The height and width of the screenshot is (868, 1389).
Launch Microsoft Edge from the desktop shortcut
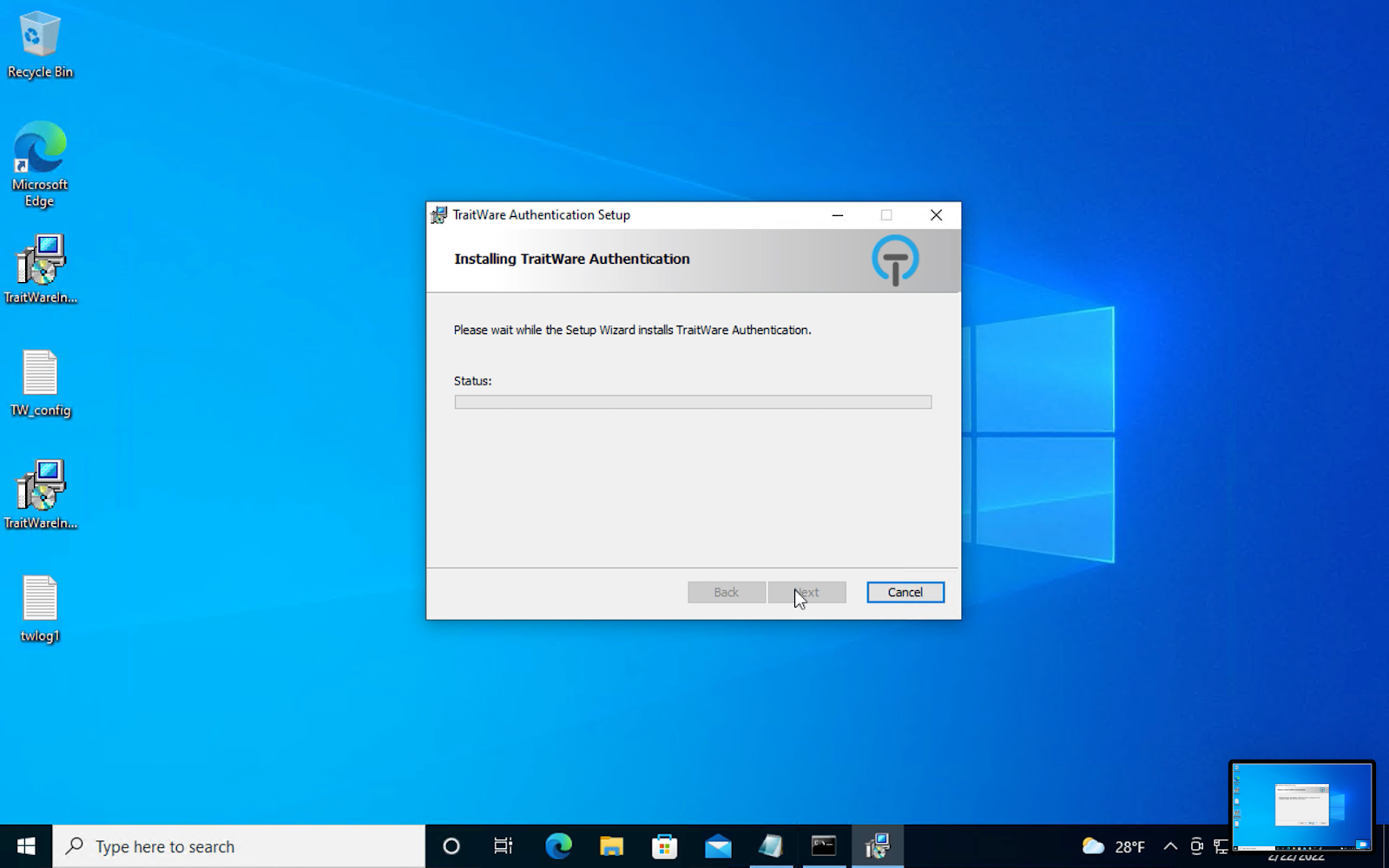(x=40, y=164)
